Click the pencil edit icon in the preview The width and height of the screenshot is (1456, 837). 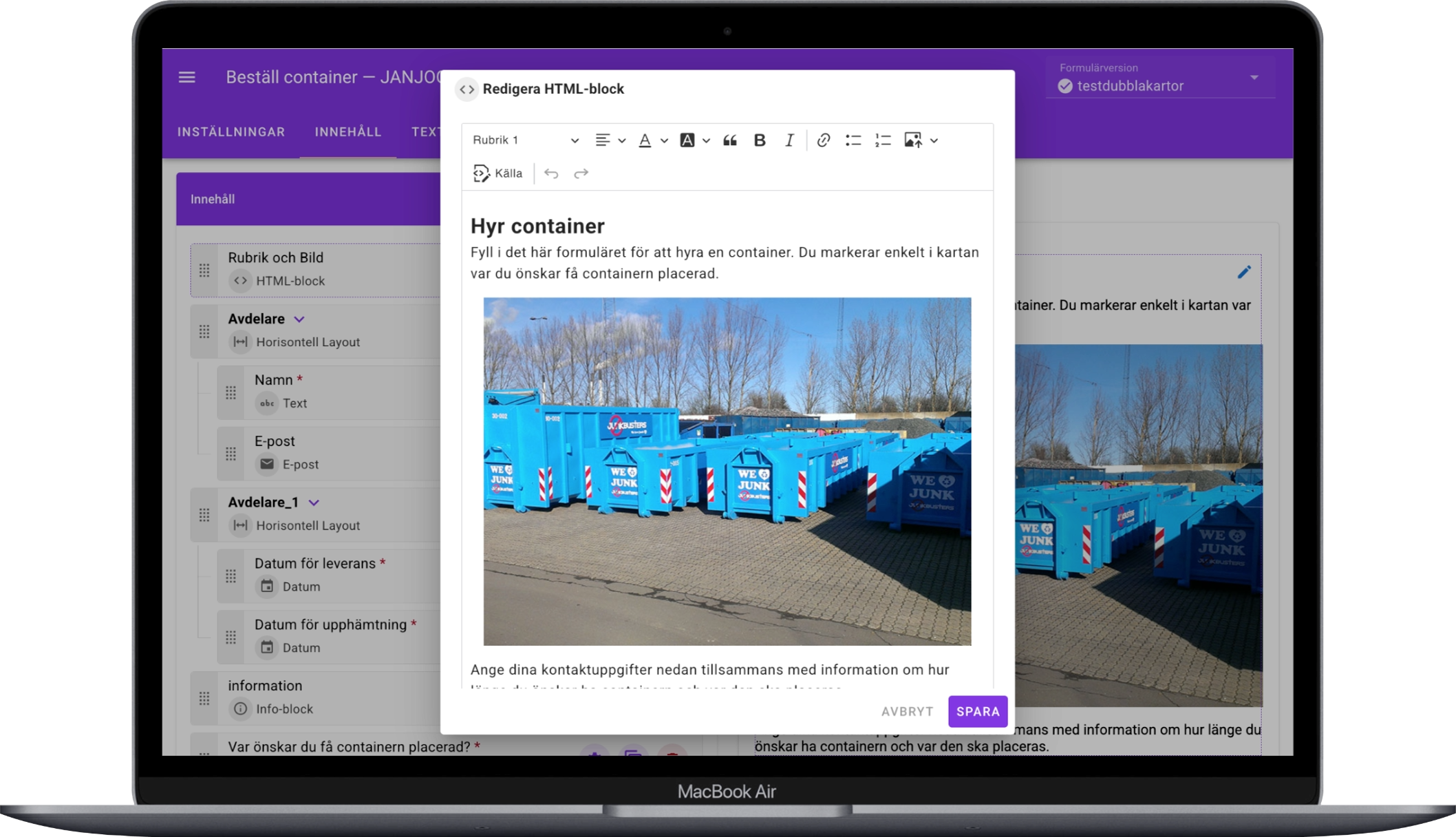tap(1244, 273)
